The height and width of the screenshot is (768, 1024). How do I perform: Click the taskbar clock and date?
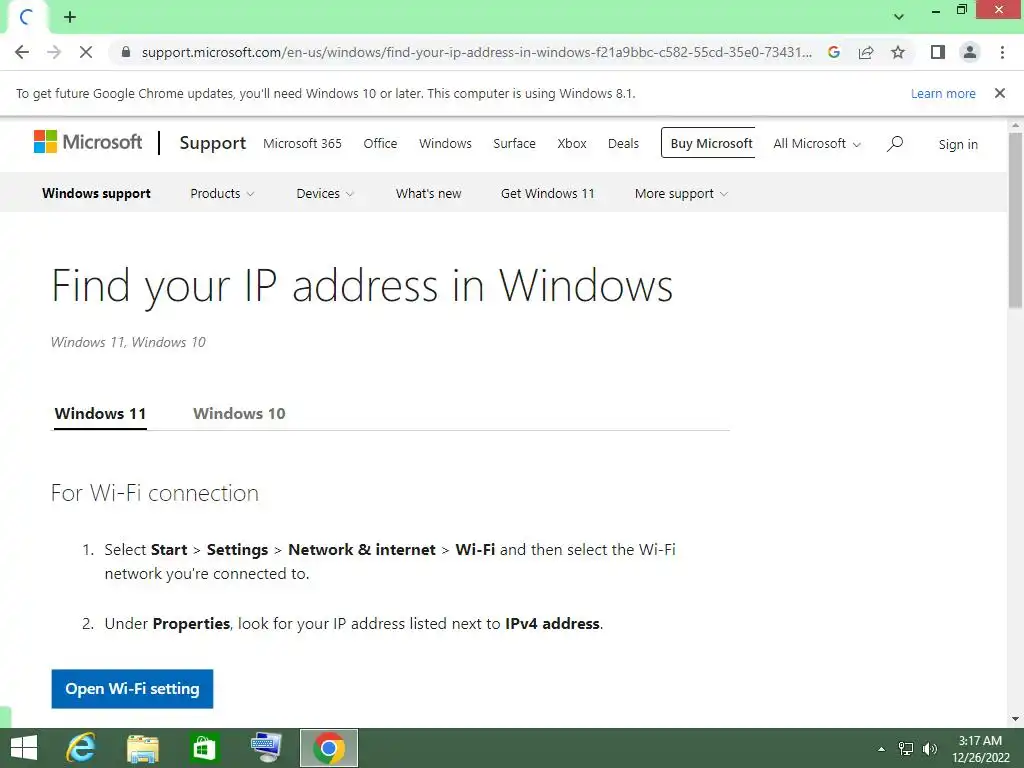[980, 749]
